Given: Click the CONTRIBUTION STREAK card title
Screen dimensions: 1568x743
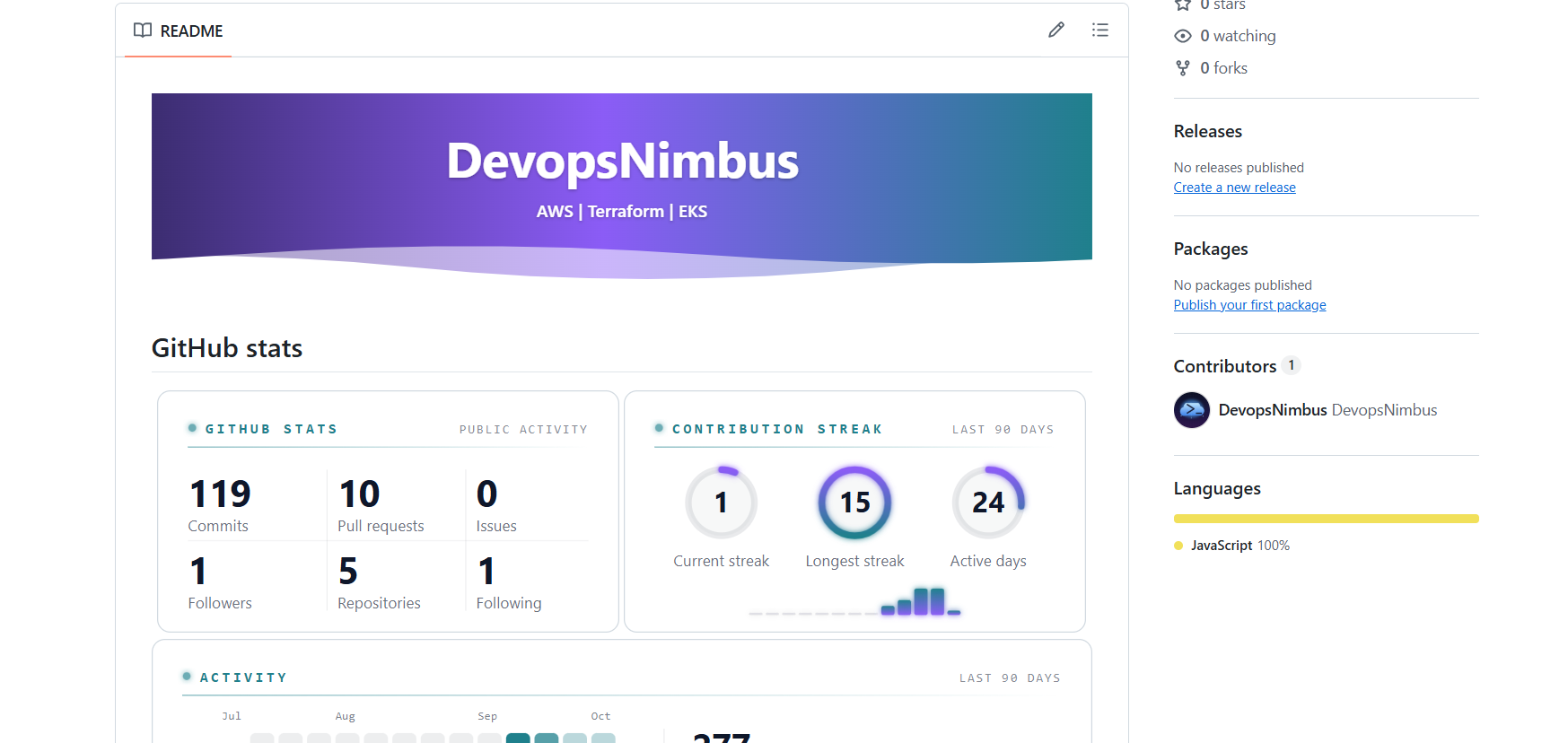Looking at the screenshot, I should [x=777, y=429].
